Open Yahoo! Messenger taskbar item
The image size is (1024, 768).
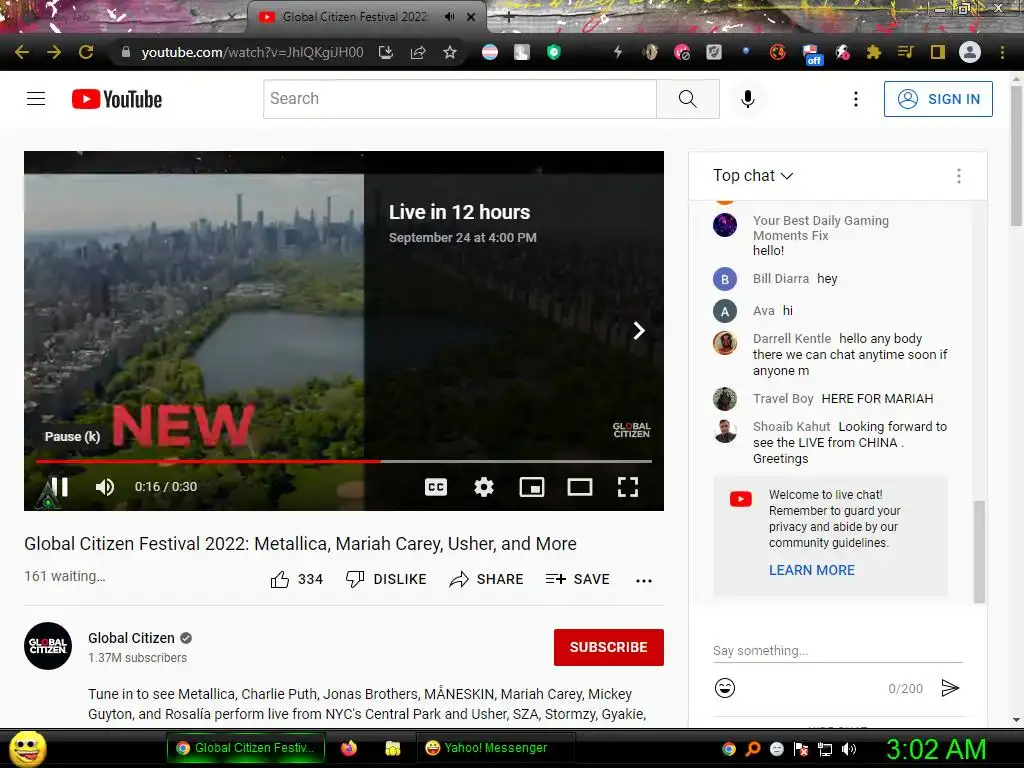click(496, 748)
